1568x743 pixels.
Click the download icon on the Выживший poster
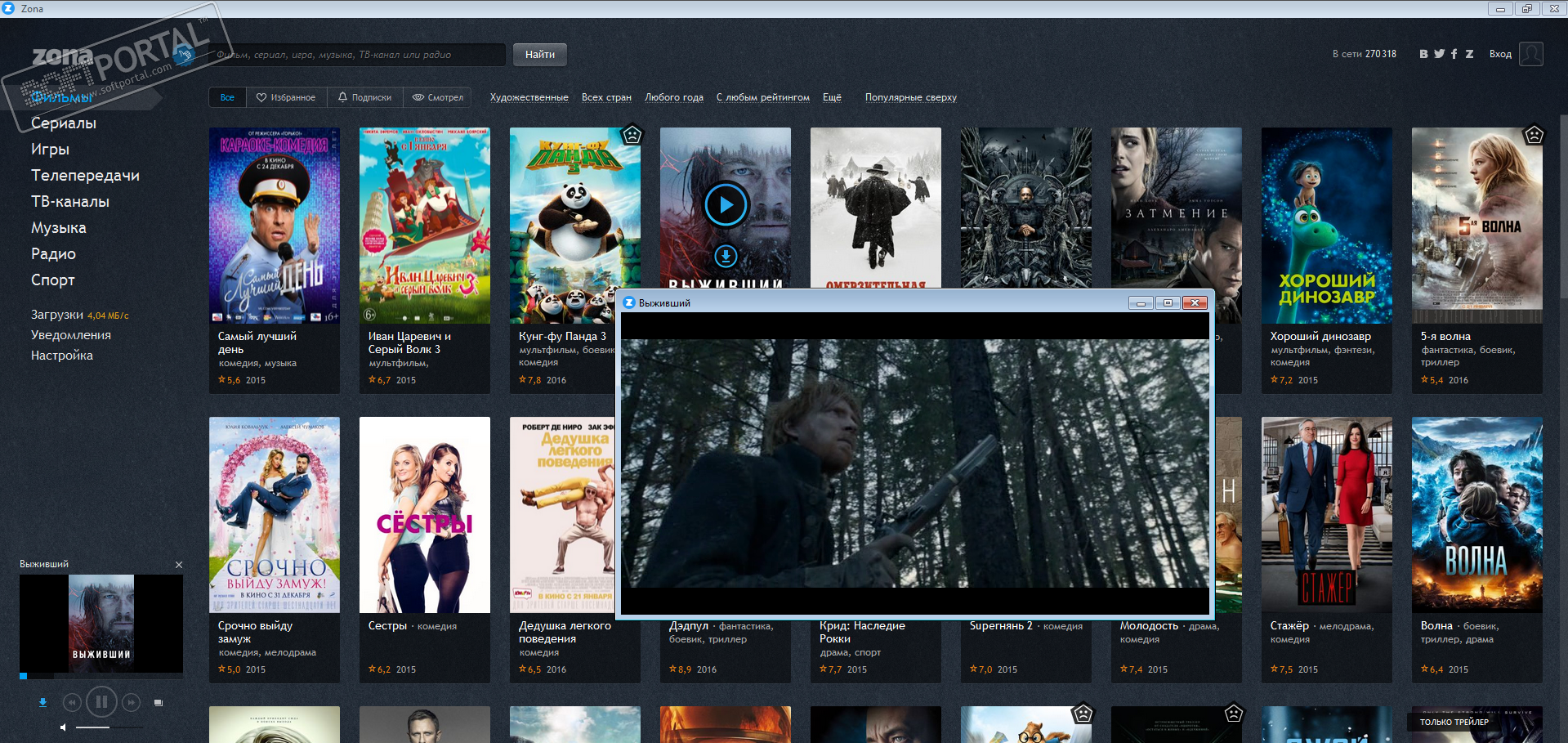coord(726,257)
